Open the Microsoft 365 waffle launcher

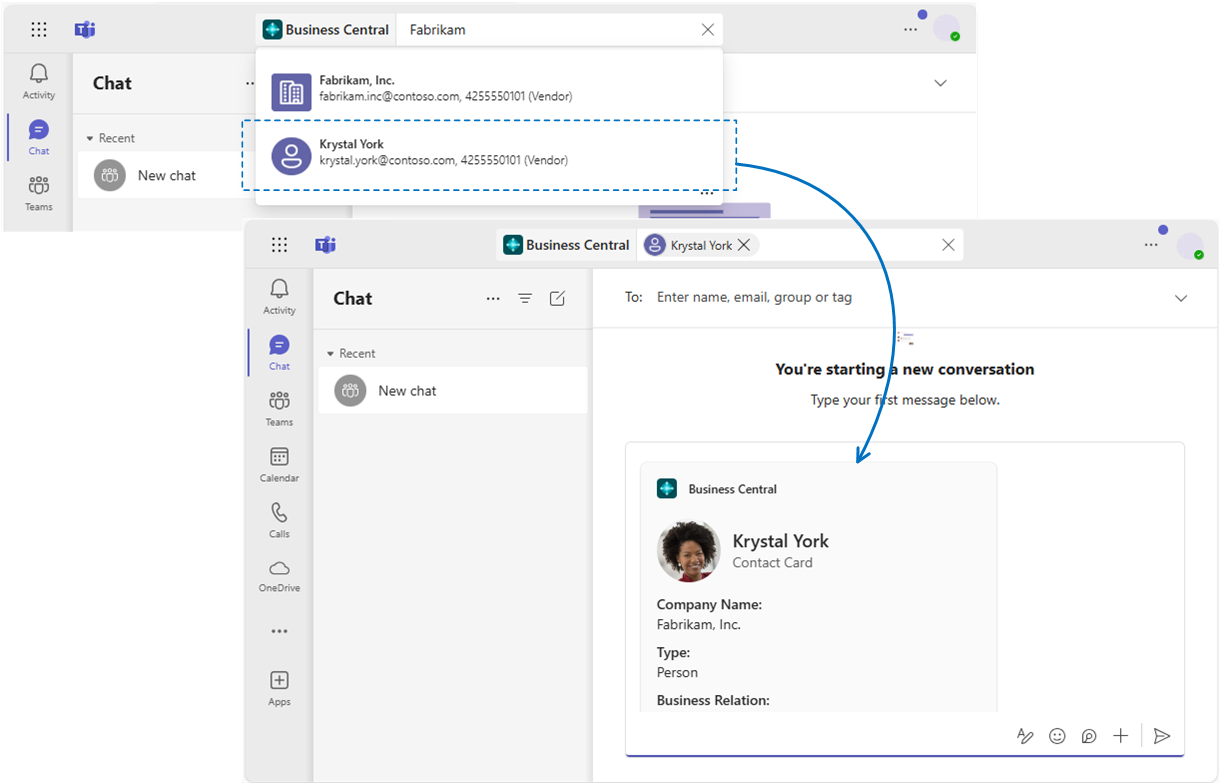pyautogui.click(x=279, y=244)
